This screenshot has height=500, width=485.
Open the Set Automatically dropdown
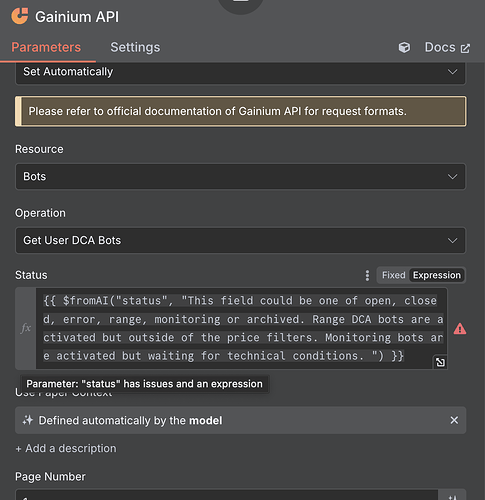[x=240, y=72]
